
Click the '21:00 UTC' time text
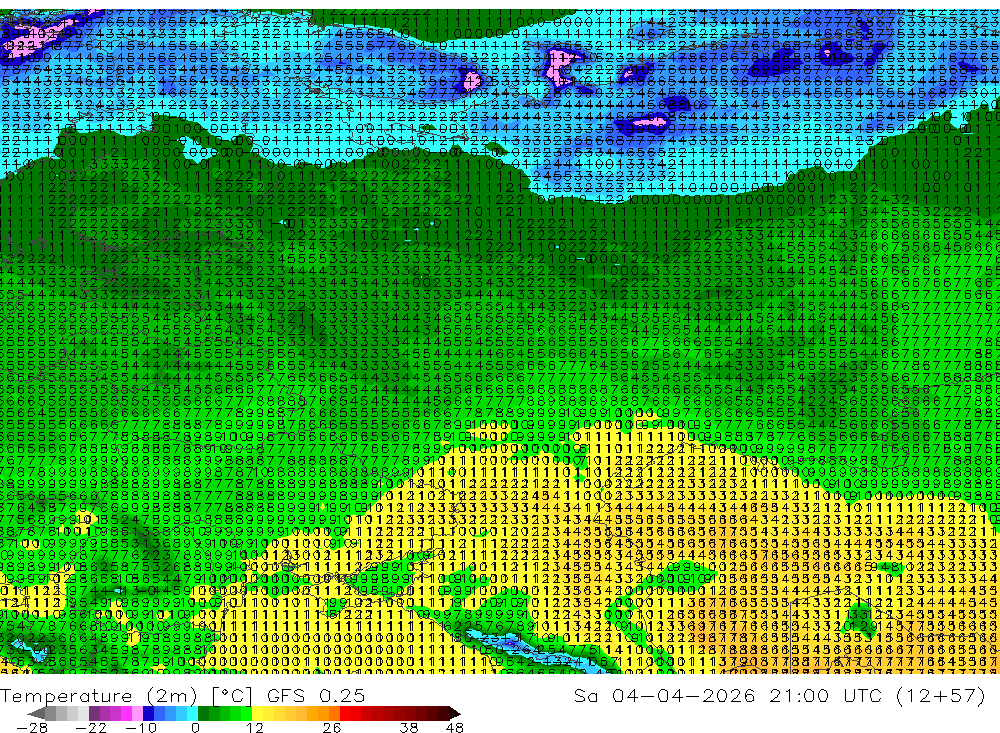coord(828,695)
